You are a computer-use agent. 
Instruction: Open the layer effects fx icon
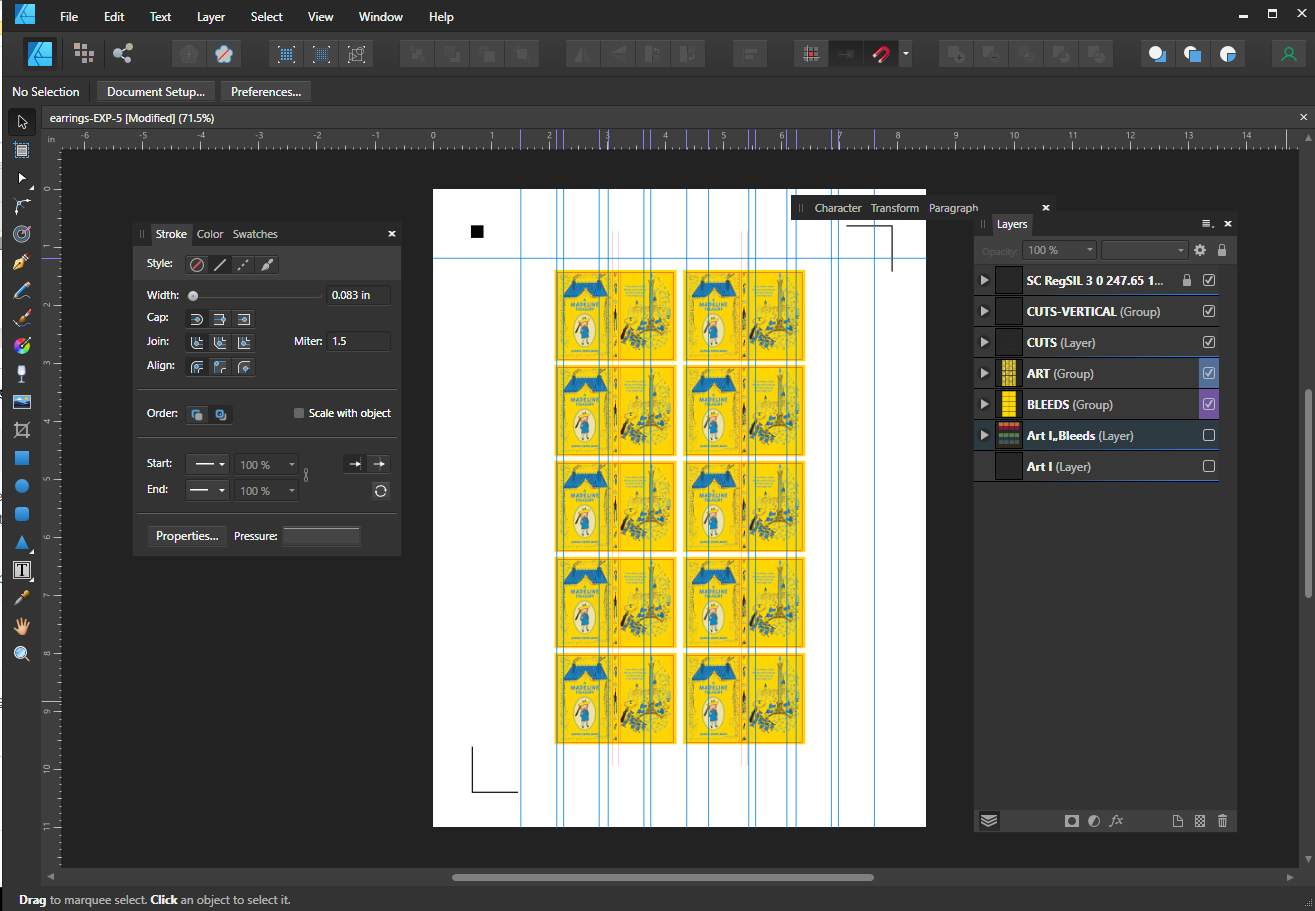coord(1117,821)
